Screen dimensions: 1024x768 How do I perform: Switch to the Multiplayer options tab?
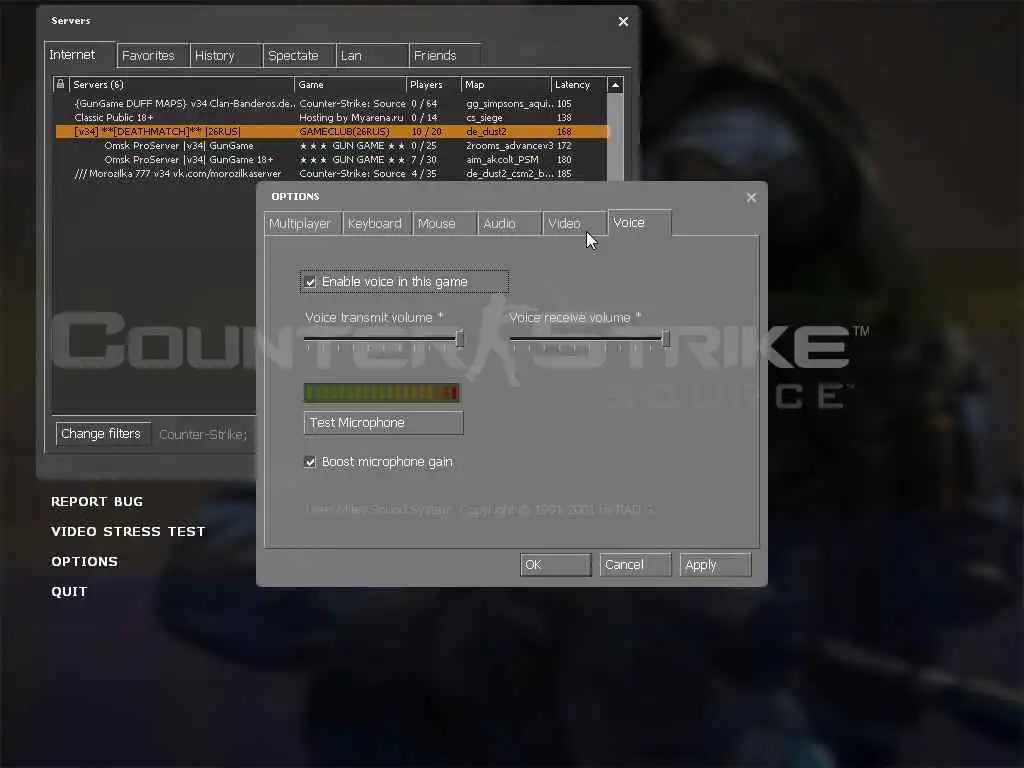(x=302, y=223)
